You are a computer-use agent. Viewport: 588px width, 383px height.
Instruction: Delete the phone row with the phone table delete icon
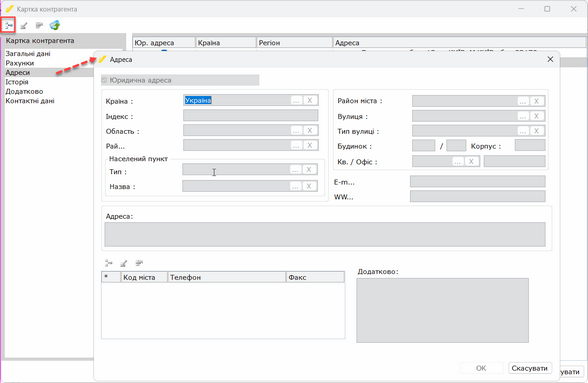(x=139, y=263)
